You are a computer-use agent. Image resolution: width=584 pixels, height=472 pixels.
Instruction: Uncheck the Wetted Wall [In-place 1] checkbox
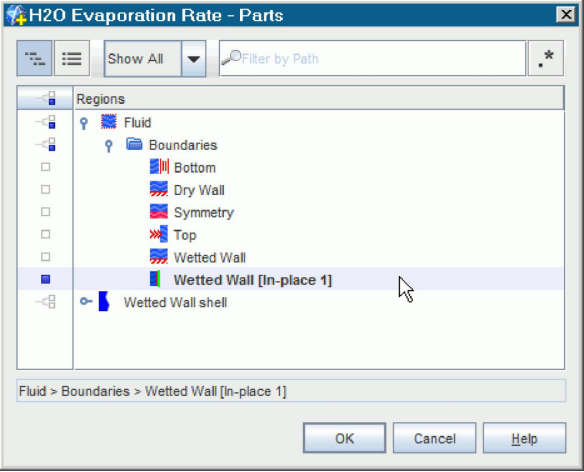(45, 279)
